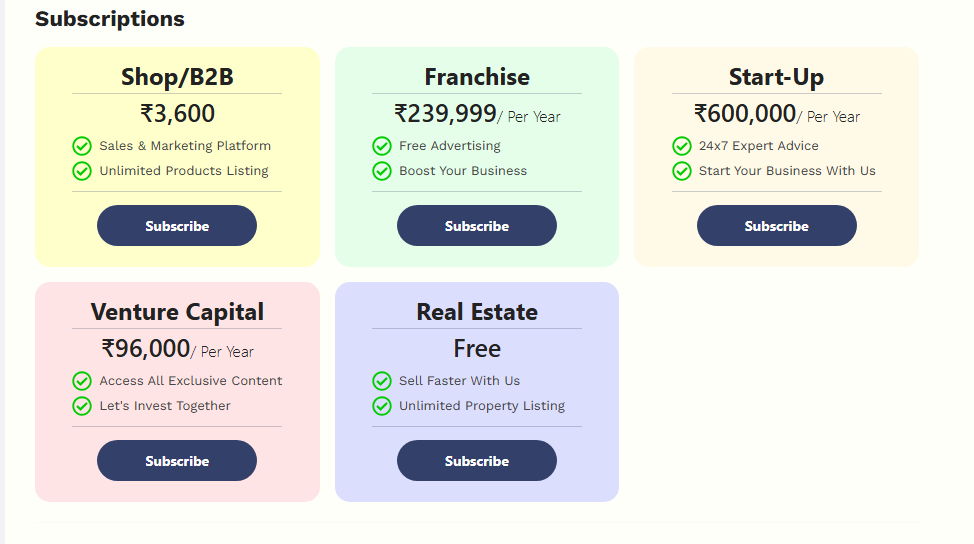Click checkmark icon next to Free Advertising
The image size is (974, 544).
382,146
